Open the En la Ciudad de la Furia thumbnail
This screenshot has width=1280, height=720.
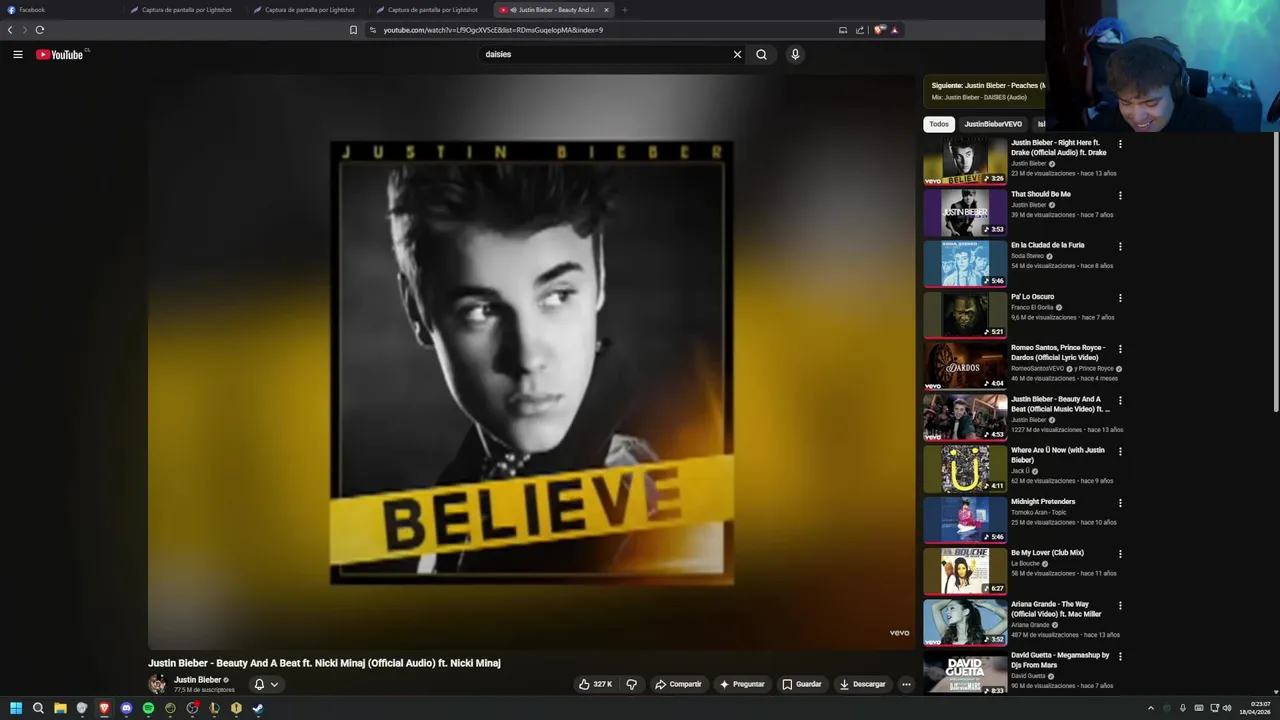(965, 263)
